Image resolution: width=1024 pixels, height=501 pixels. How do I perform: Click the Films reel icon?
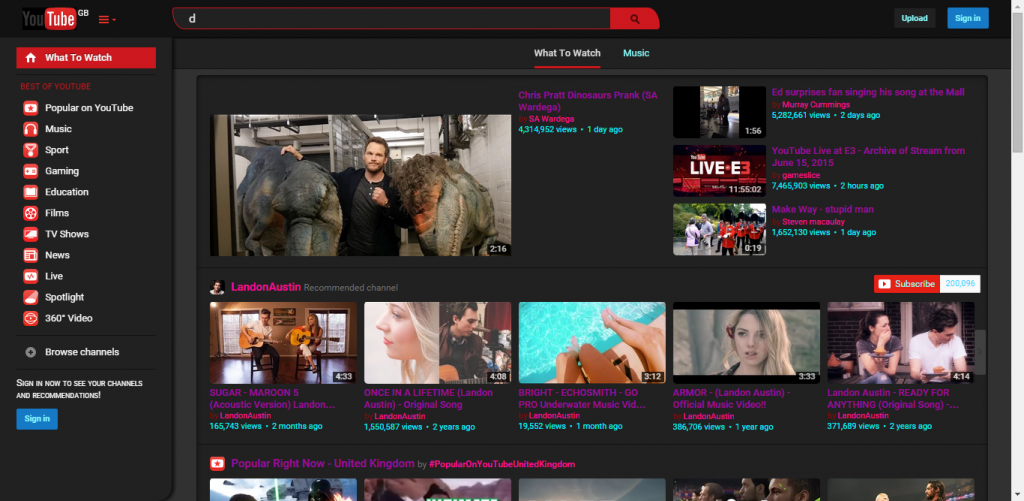[x=30, y=213]
